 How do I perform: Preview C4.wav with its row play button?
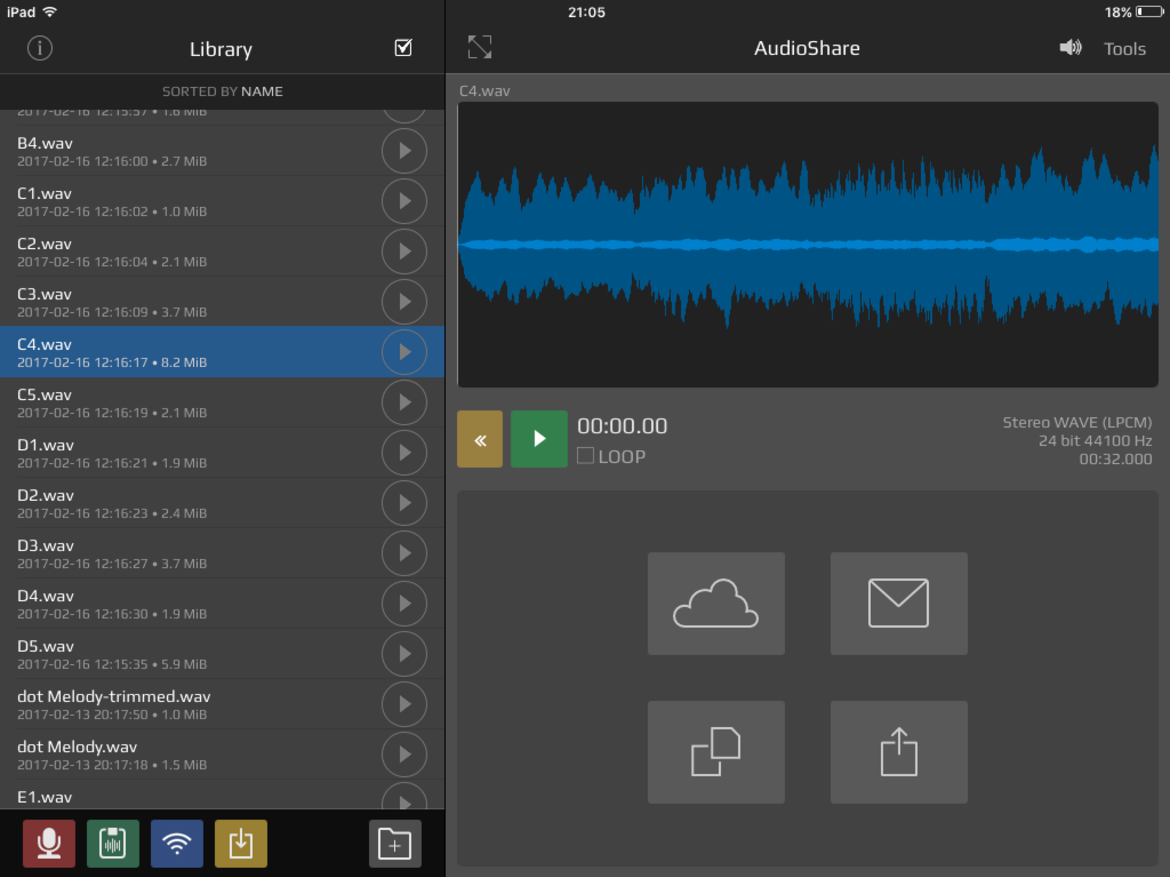(x=404, y=352)
